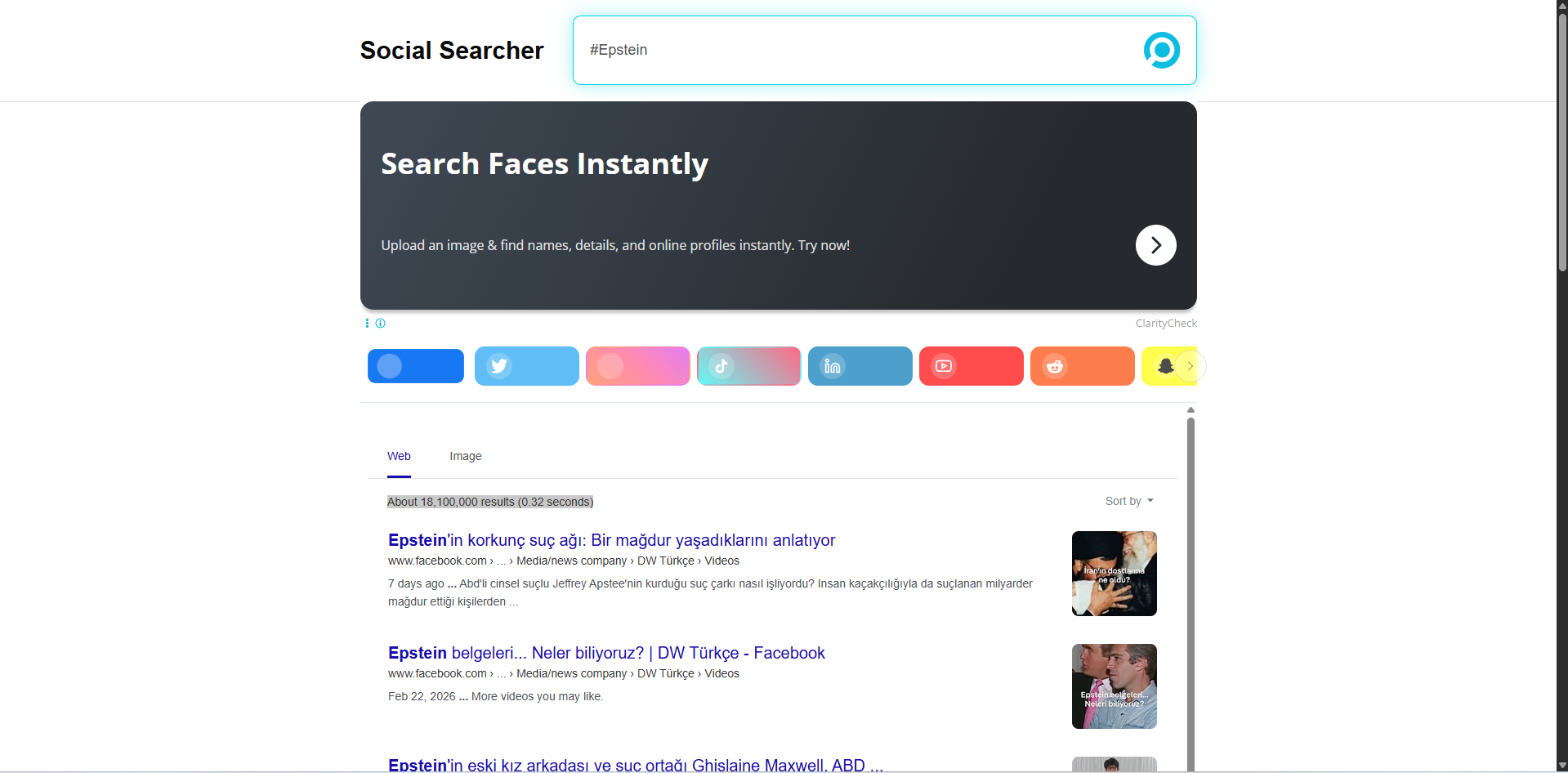Viewport: 1568px width, 773px height.
Task: Choose the LinkedIn filter button
Action: (x=860, y=366)
